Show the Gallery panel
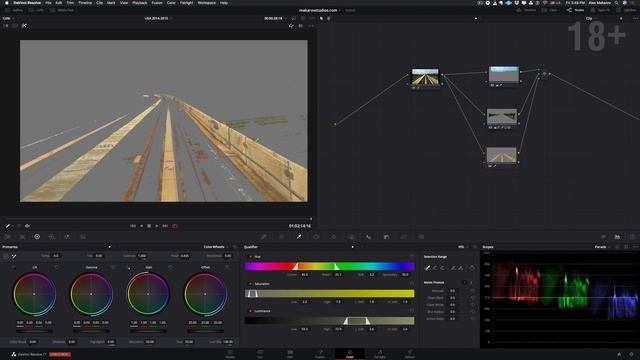 tap(14, 10)
